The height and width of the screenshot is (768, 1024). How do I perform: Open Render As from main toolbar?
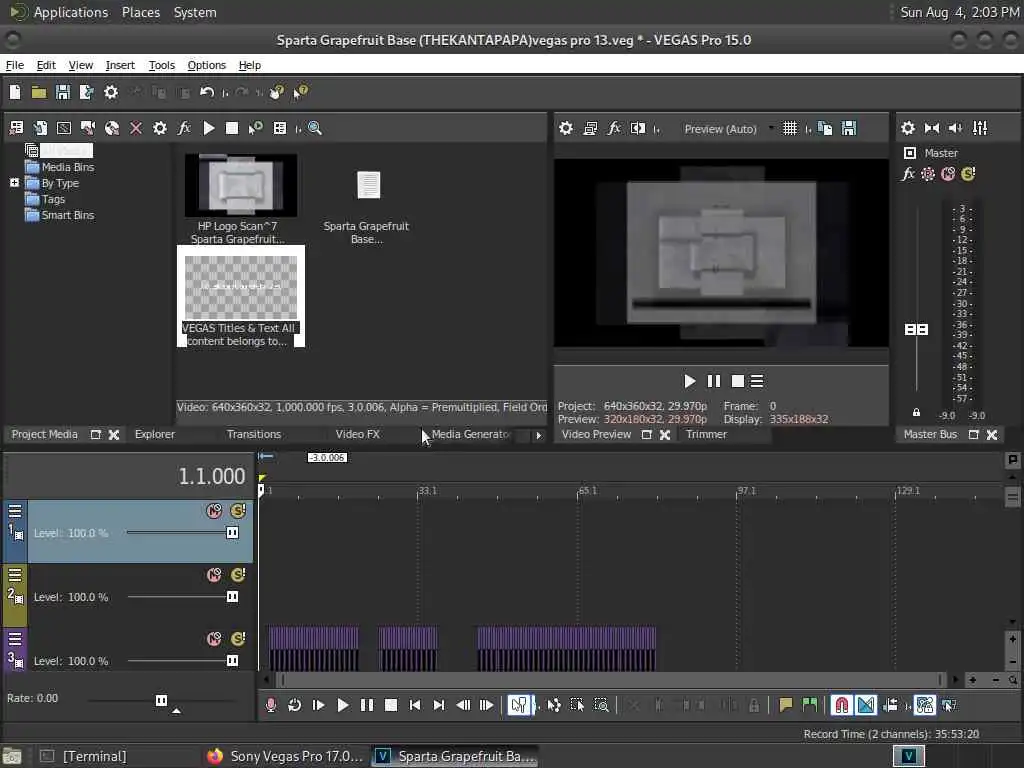coord(86,92)
